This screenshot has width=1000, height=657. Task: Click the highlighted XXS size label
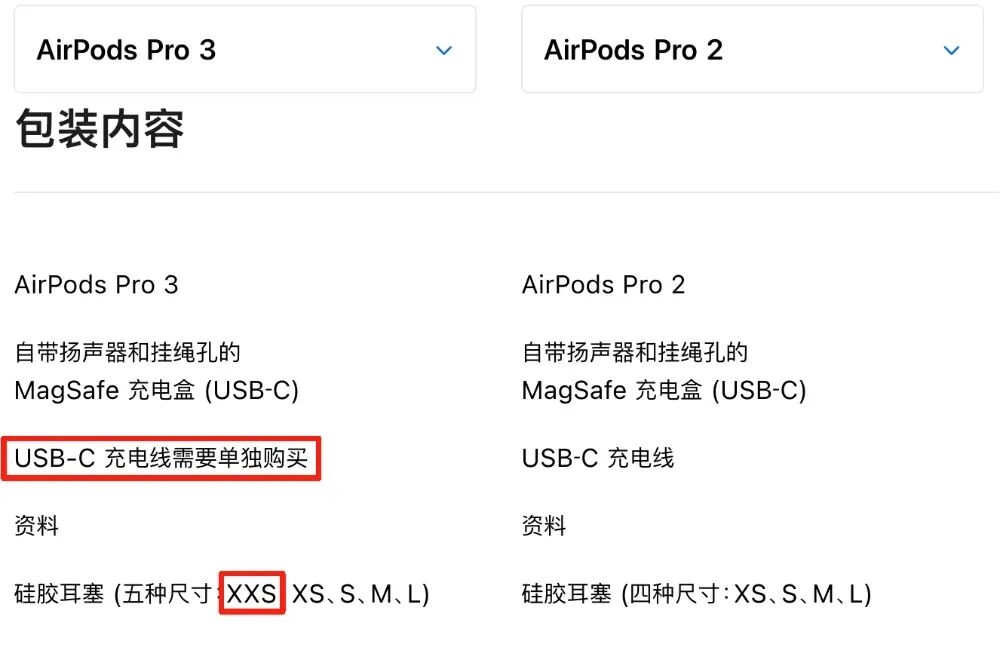click(x=252, y=593)
